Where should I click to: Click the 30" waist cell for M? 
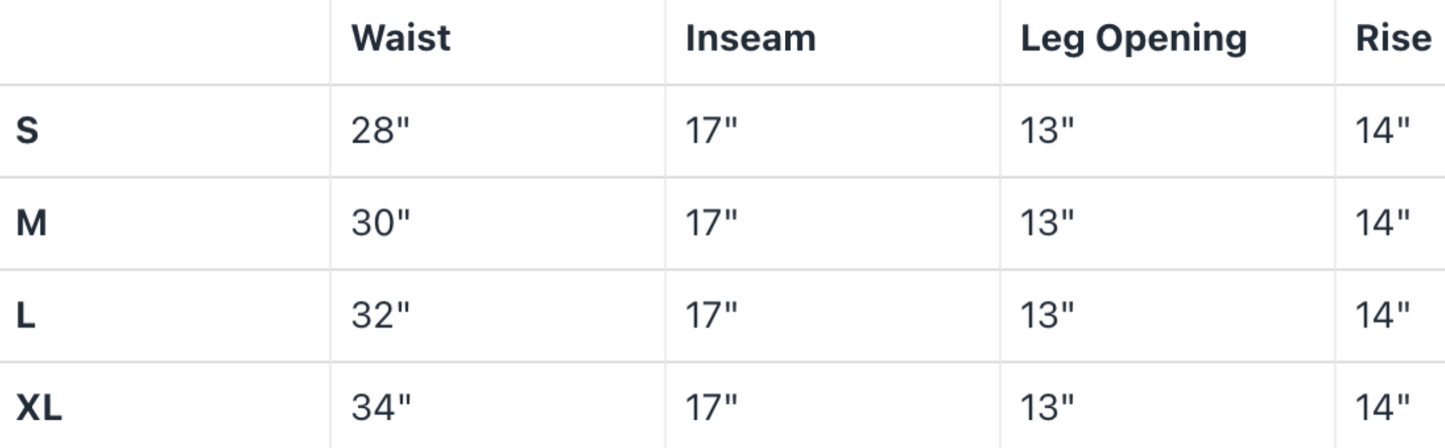(x=380, y=222)
